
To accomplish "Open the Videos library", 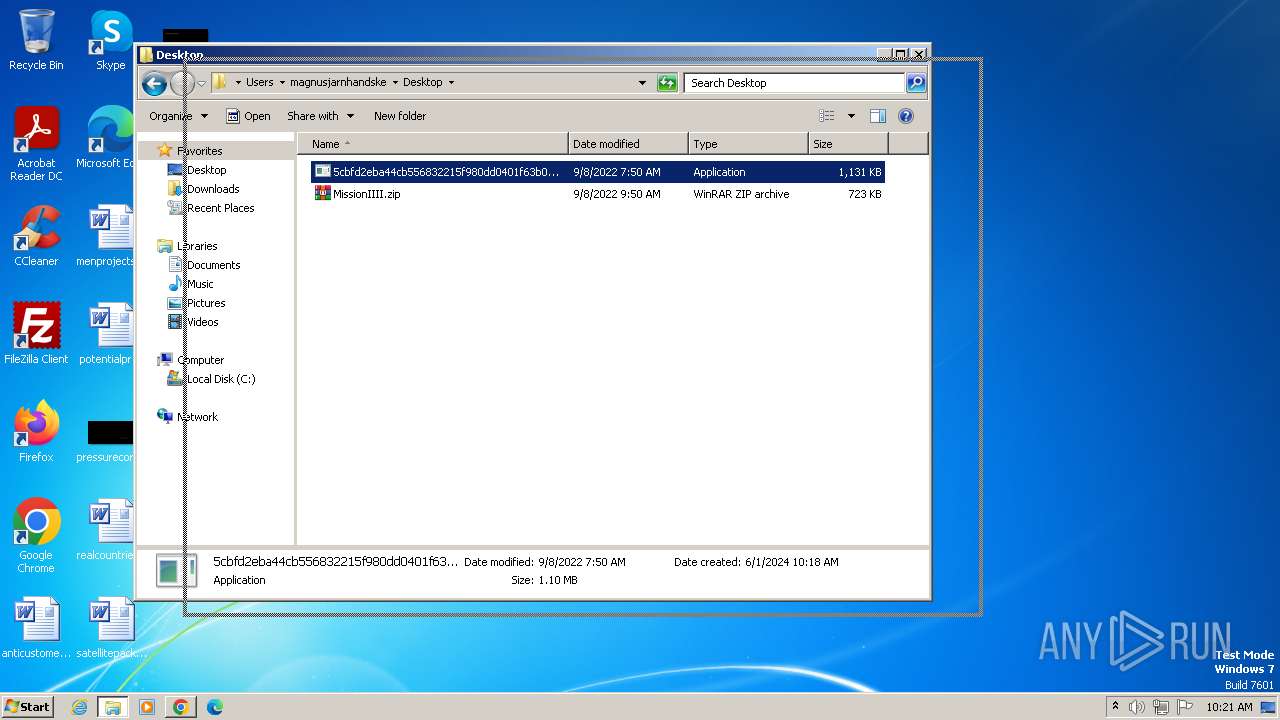I will [202, 322].
